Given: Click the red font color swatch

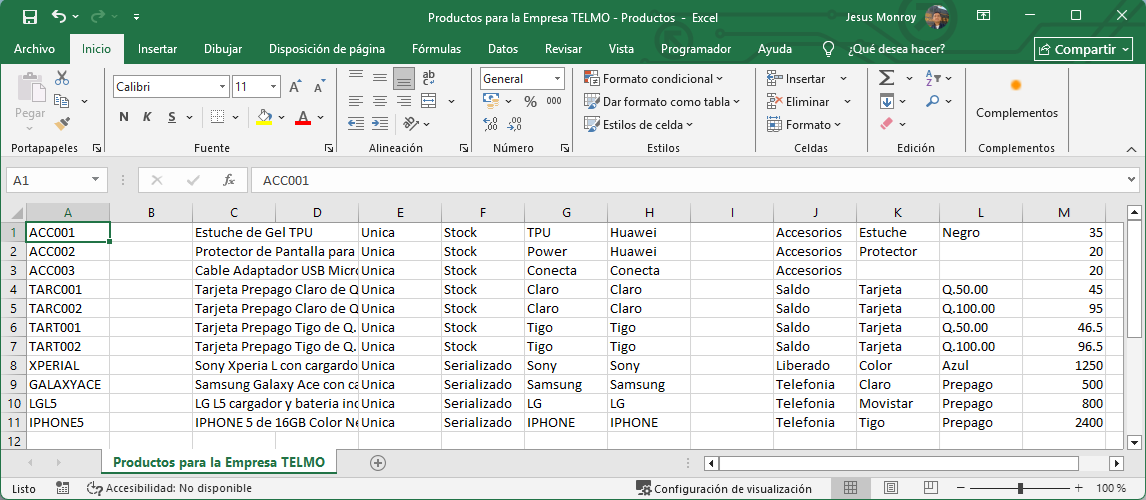Looking at the screenshot, I should coord(303,117).
